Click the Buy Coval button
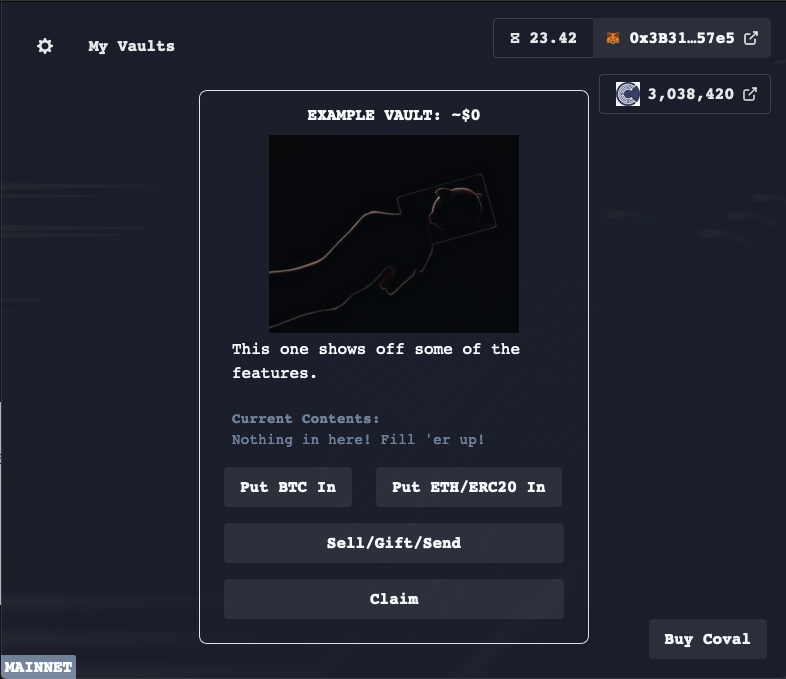The image size is (786, 679). tap(707, 639)
